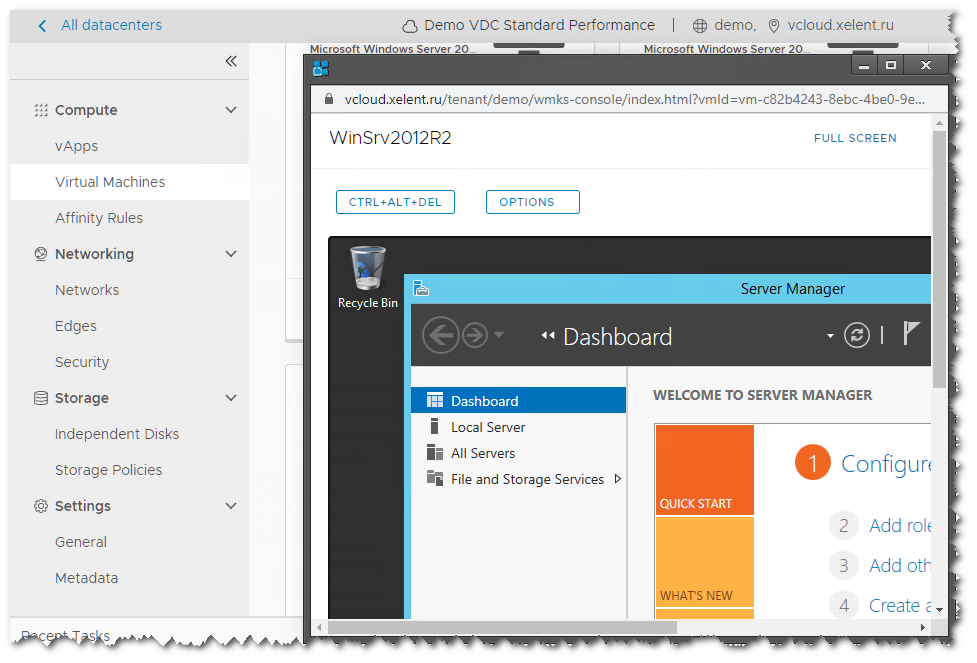Open the notifications flag icon
The width and height of the screenshot is (977, 663).
point(911,333)
